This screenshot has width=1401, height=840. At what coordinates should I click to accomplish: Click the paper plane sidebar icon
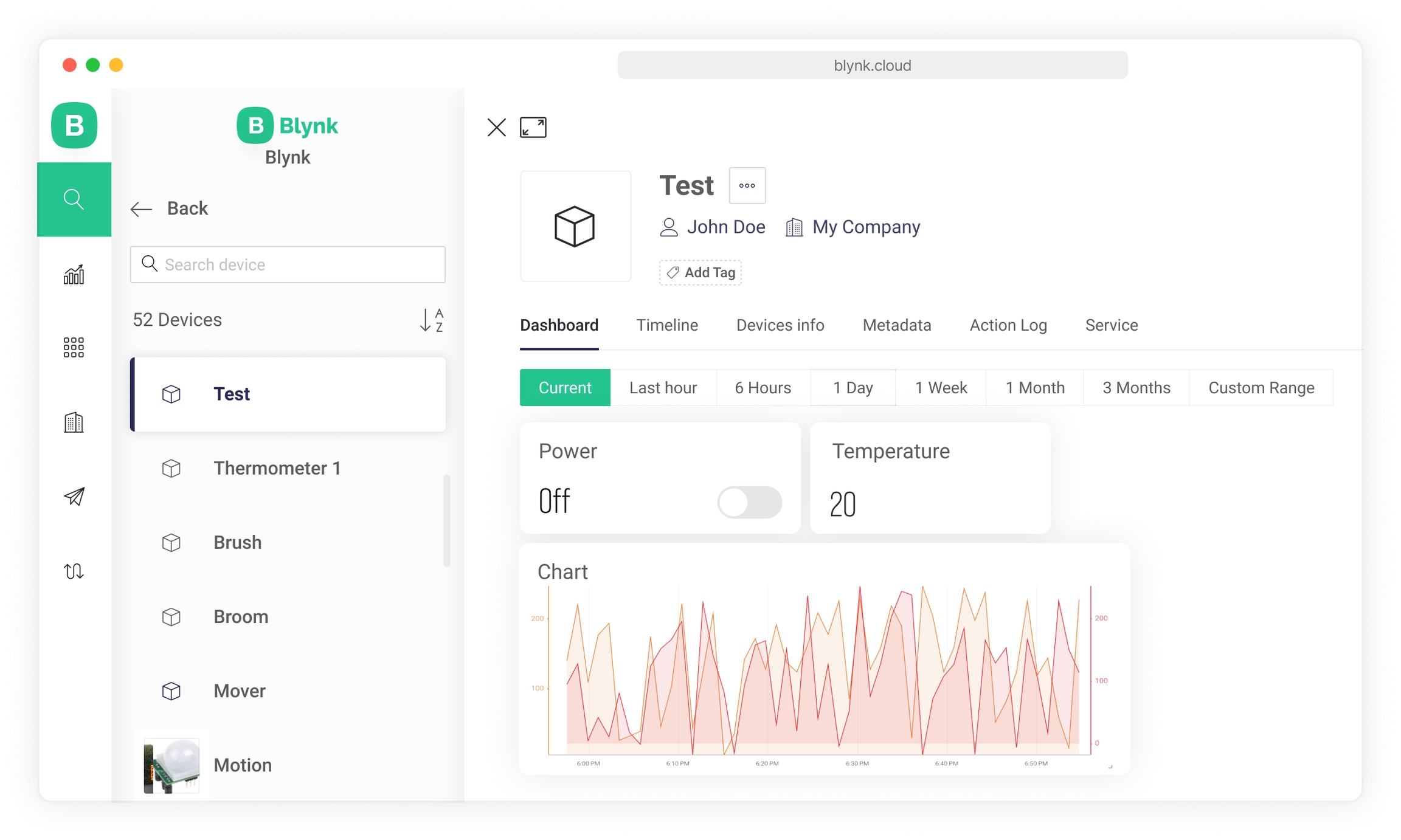point(74,497)
